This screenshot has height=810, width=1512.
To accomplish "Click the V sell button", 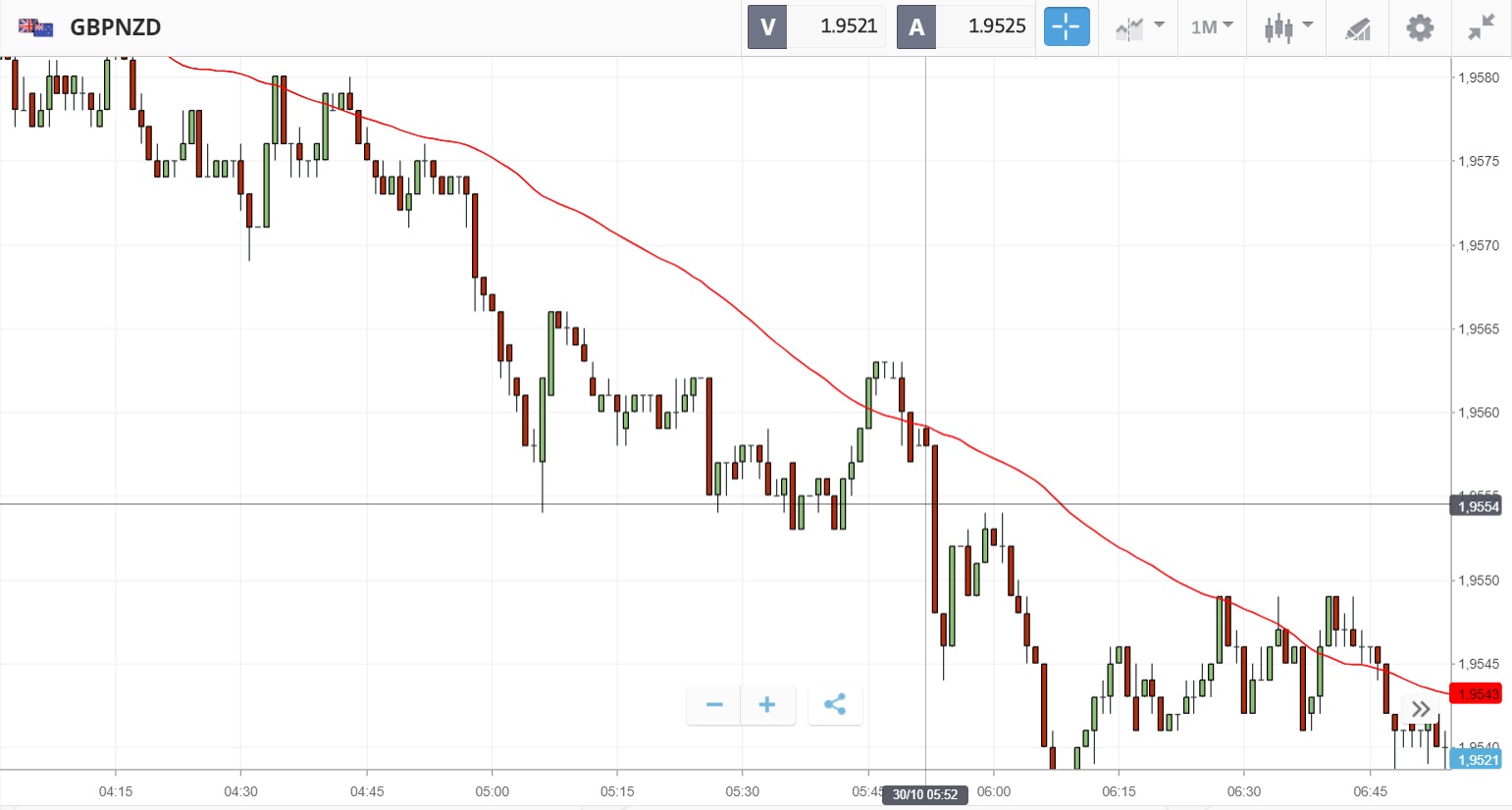I will 767,26.
